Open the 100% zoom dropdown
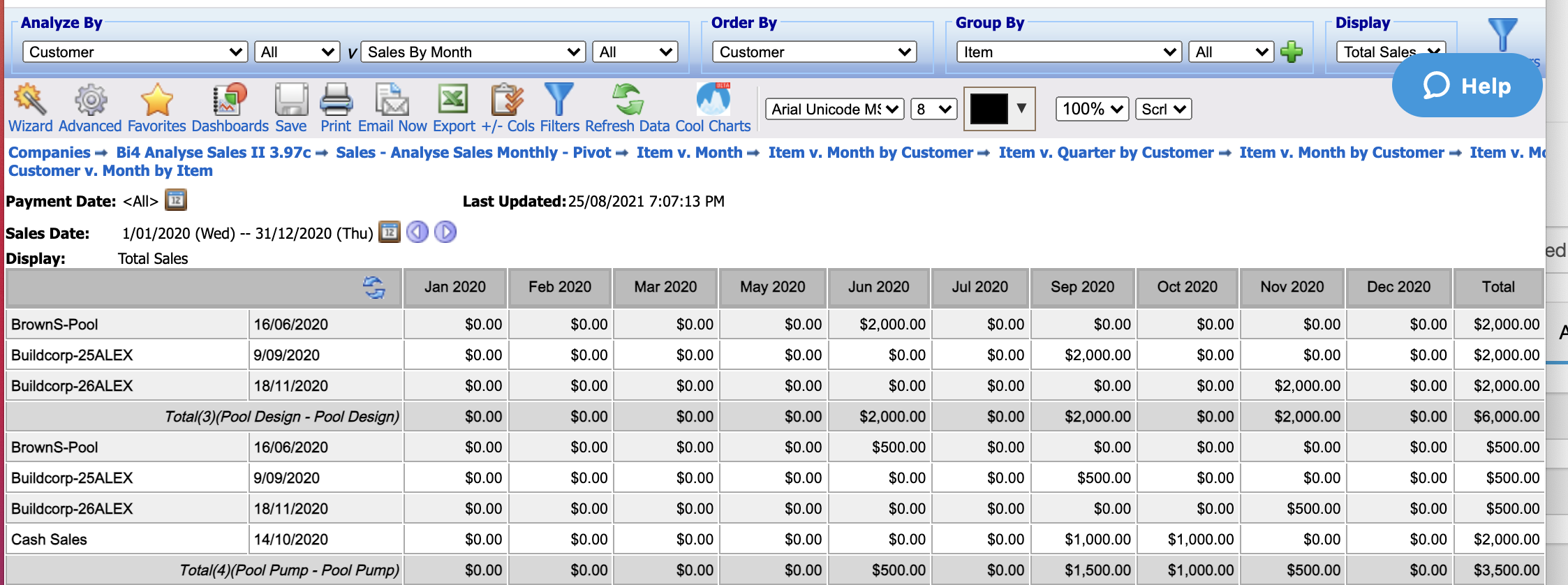The image size is (1568, 585). 1093,109
